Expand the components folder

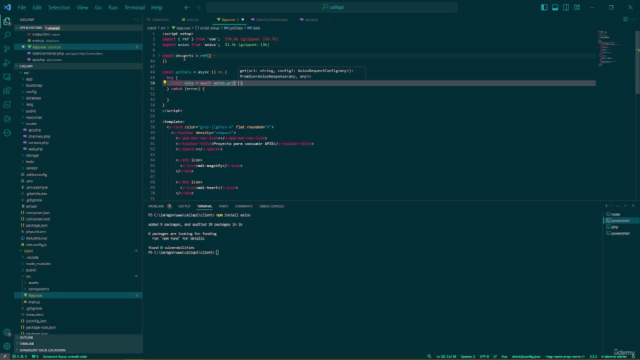tap(38, 289)
